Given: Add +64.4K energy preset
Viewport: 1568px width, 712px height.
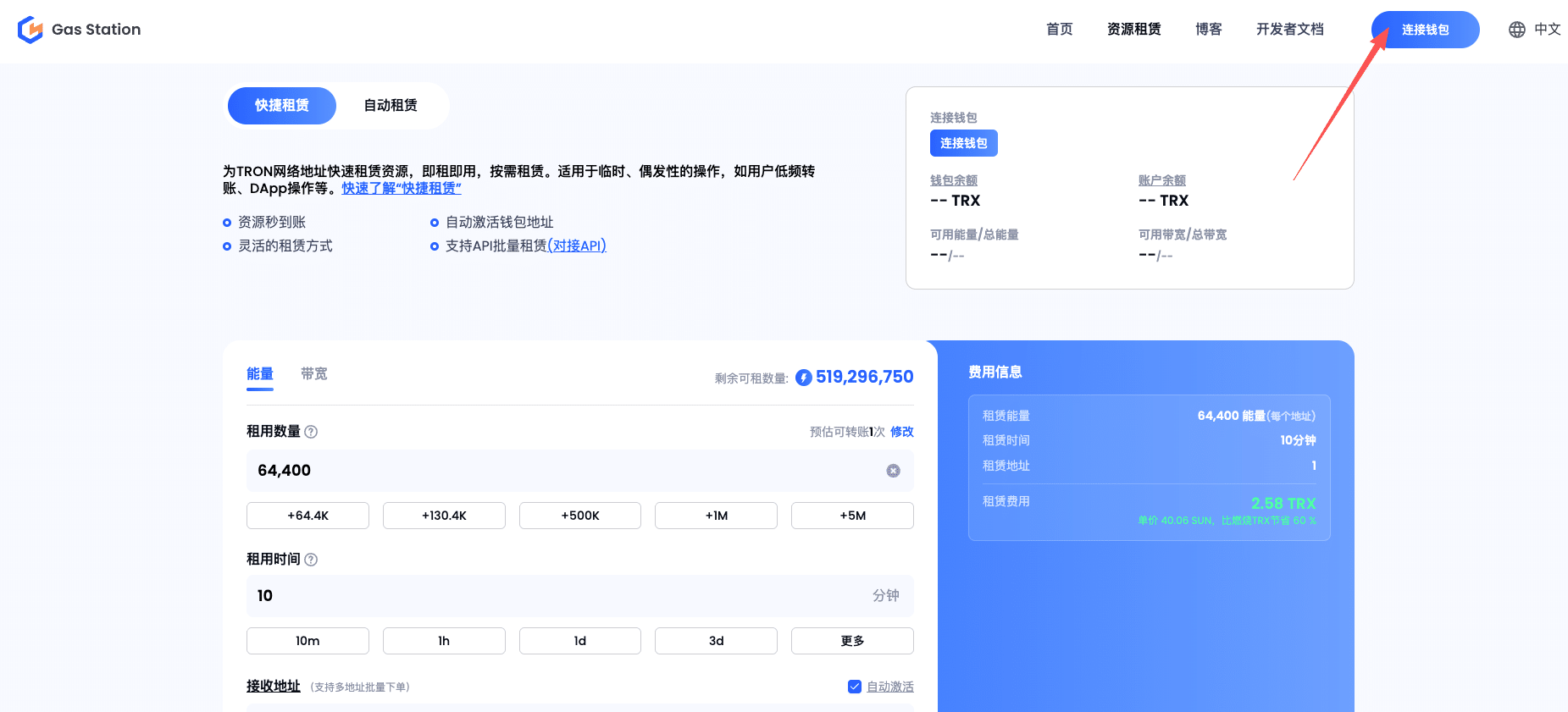Looking at the screenshot, I should click(x=308, y=516).
